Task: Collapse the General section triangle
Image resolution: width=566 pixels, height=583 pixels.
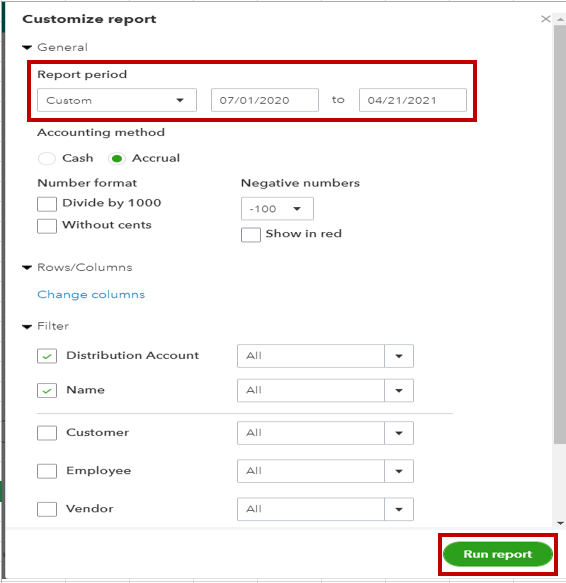Action: (x=27, y=48)
